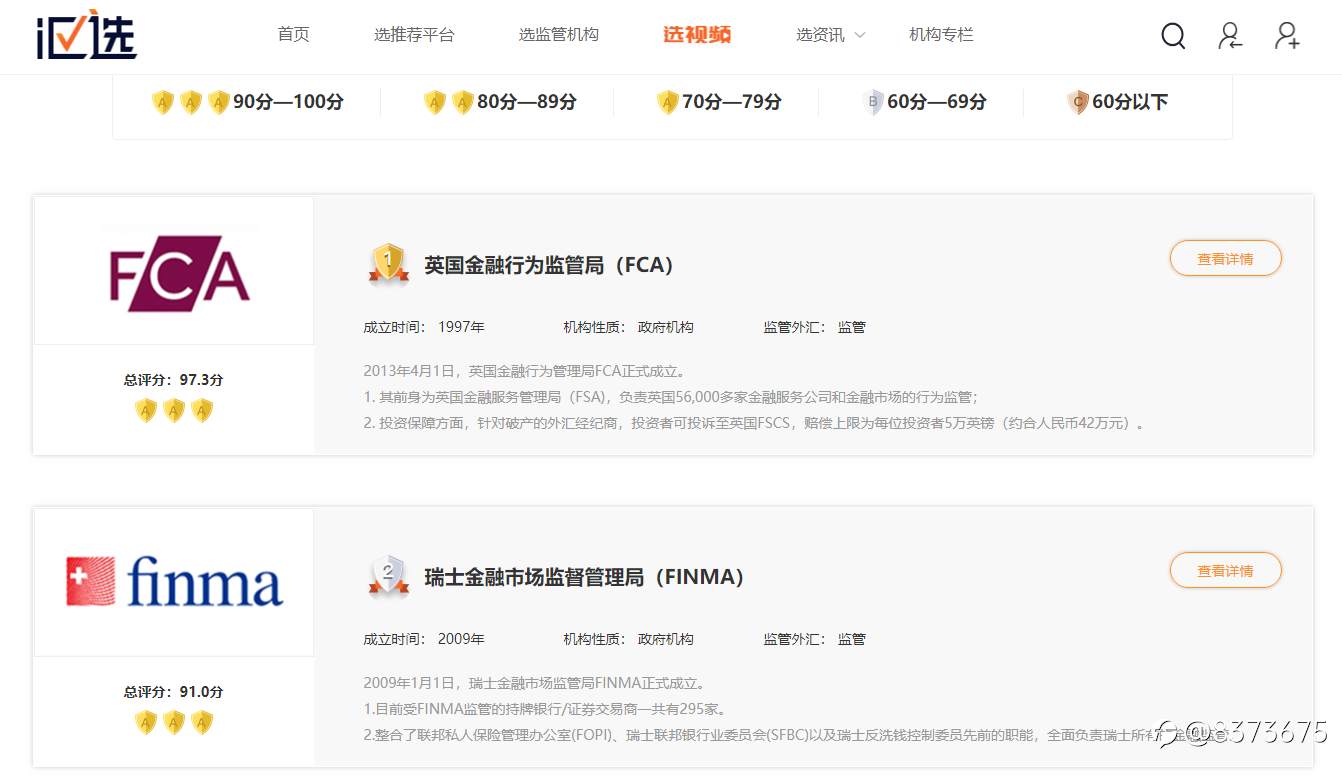Viewport: 1342px width, 777px height.
Task: Click text 2013年4月1日 FCA正式成立
Action: [x=525, y=371]
